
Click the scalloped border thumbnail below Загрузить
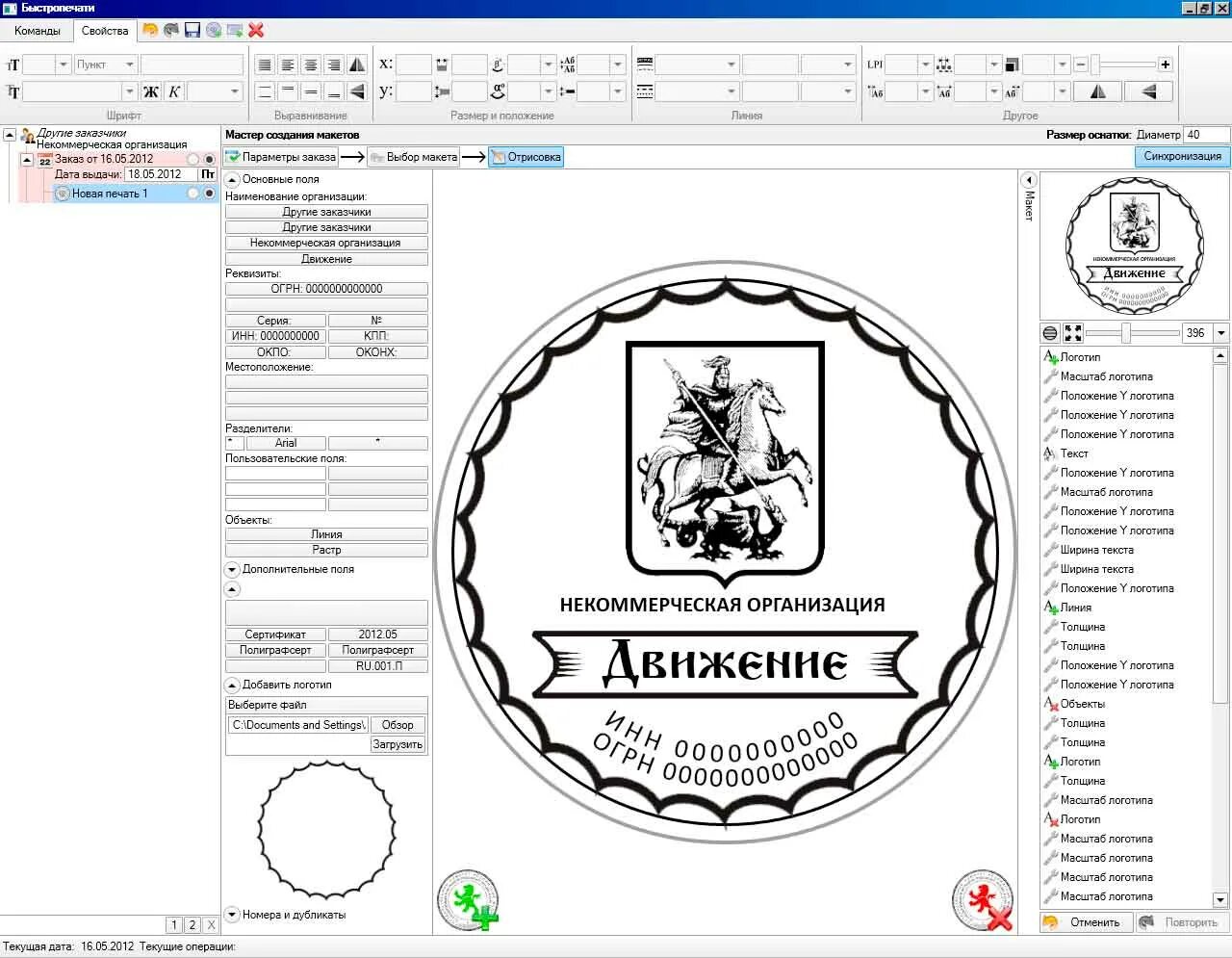coord(326,829)
